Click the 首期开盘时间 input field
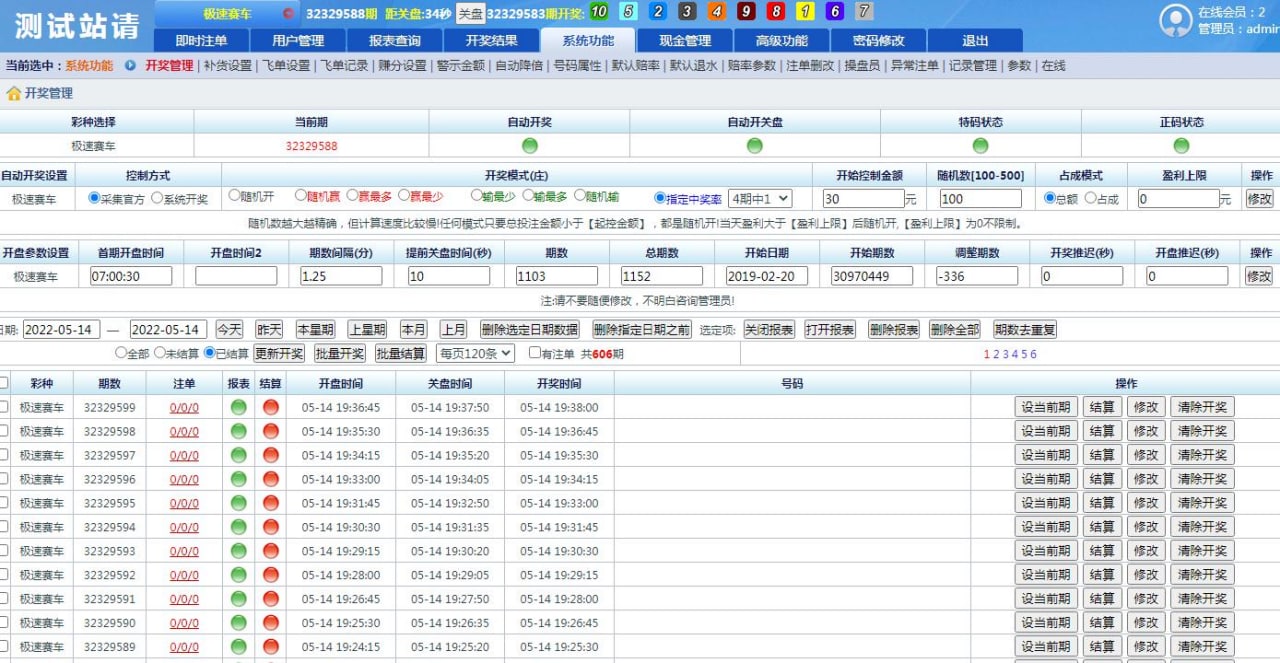Viewport: 1280px width, 663px height. pos(131,276)
